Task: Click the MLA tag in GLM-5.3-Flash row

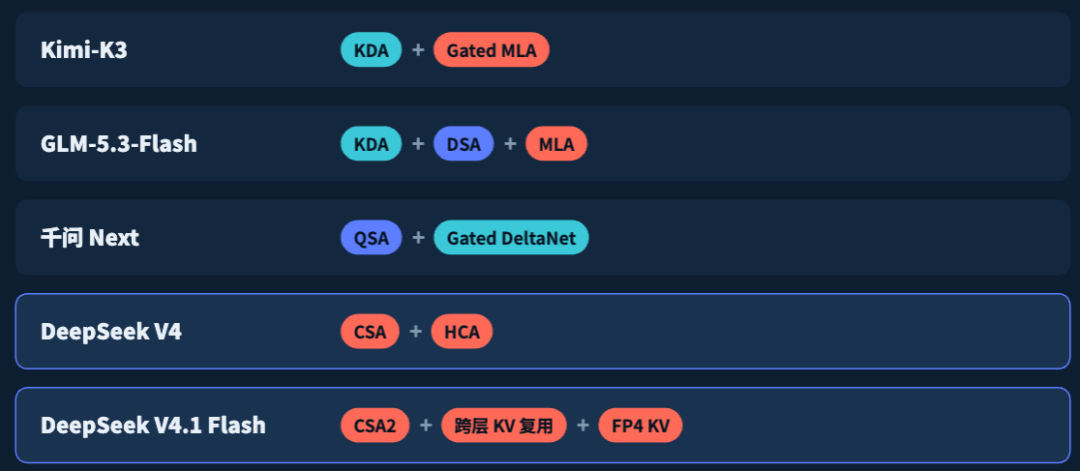Action: (557, 144)
